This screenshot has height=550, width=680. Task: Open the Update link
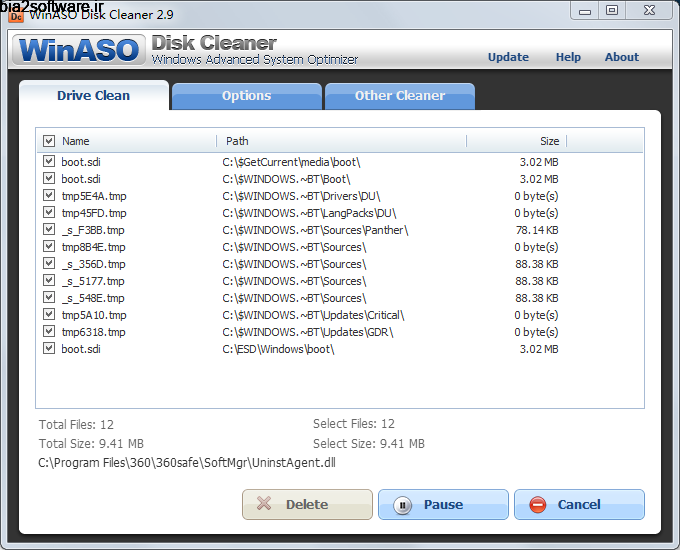(x=508, y=57)
